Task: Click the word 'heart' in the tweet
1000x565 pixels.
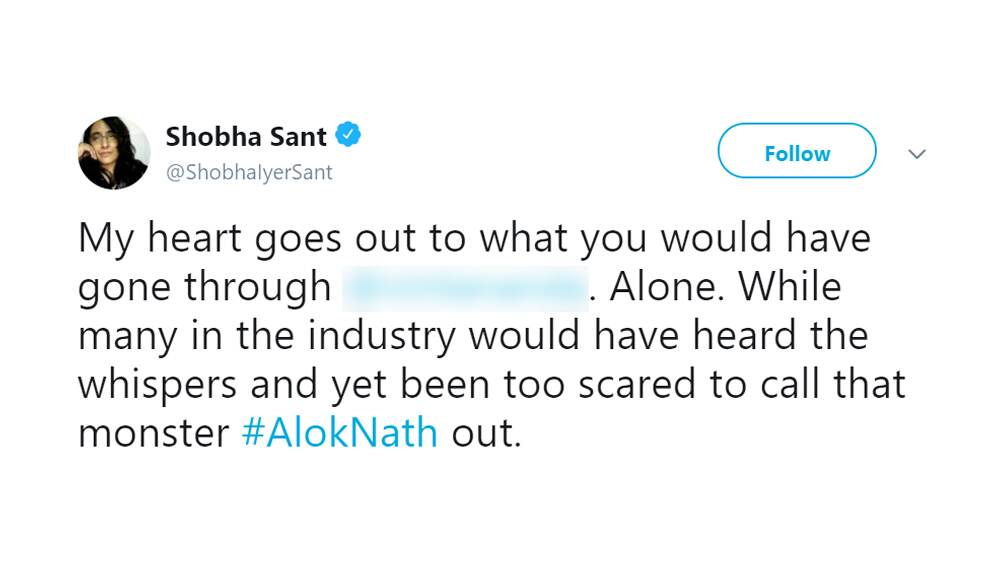Action: pos(195,238)
